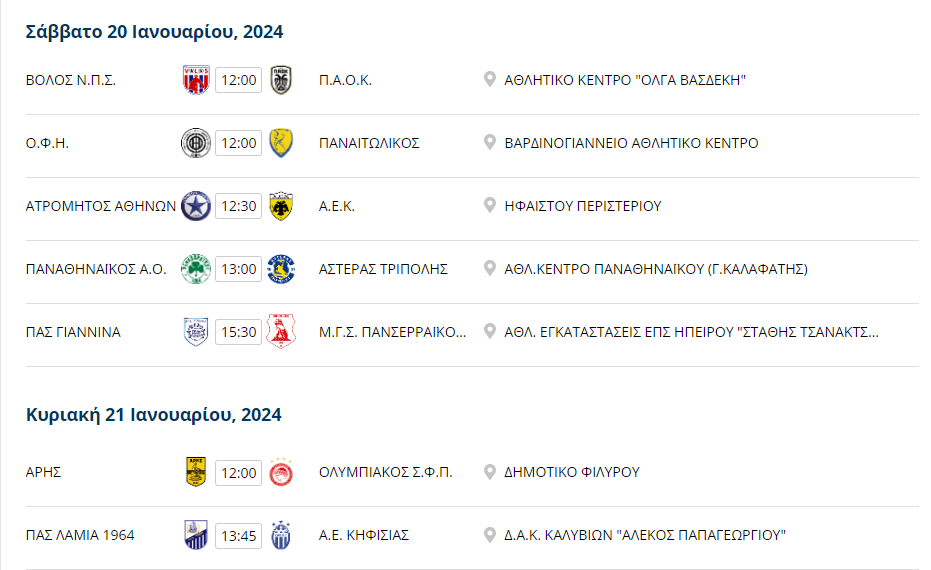Click the PAS Lamia 1964 crest
The height and width of the screenshot is (570, 931).
point(196,535)
